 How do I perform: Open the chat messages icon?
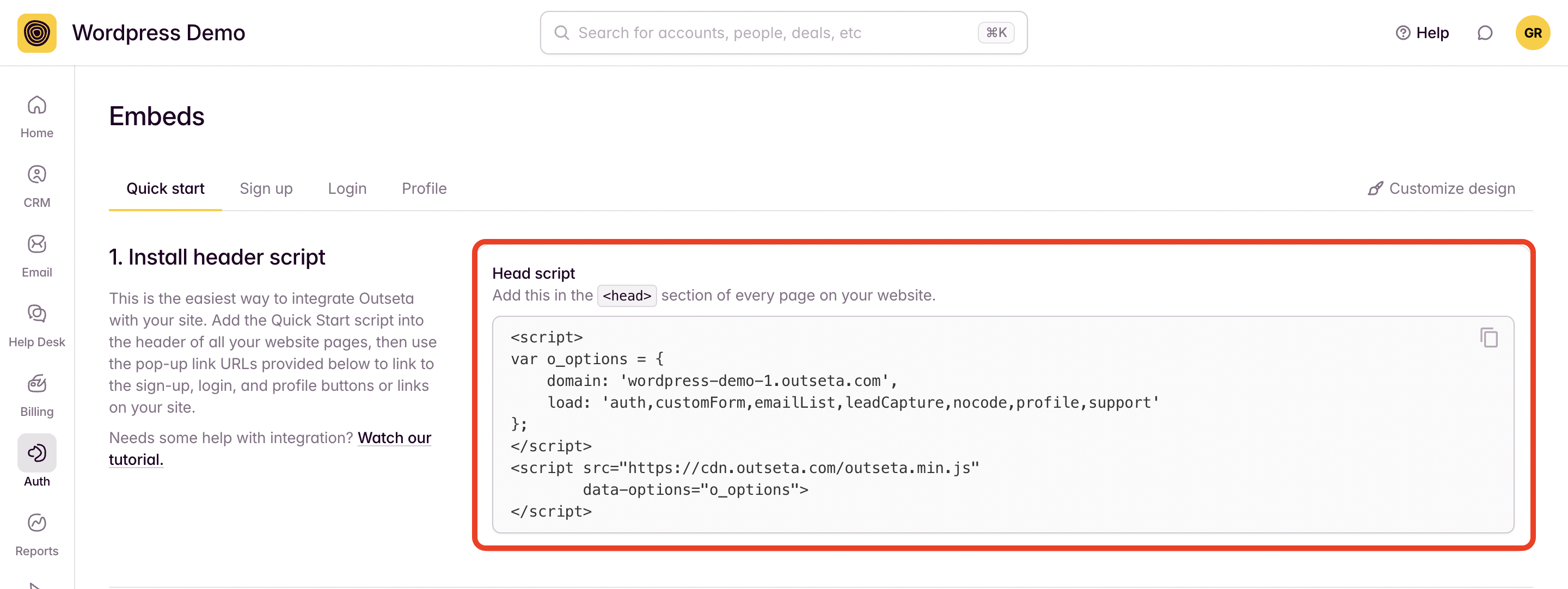1485,33
